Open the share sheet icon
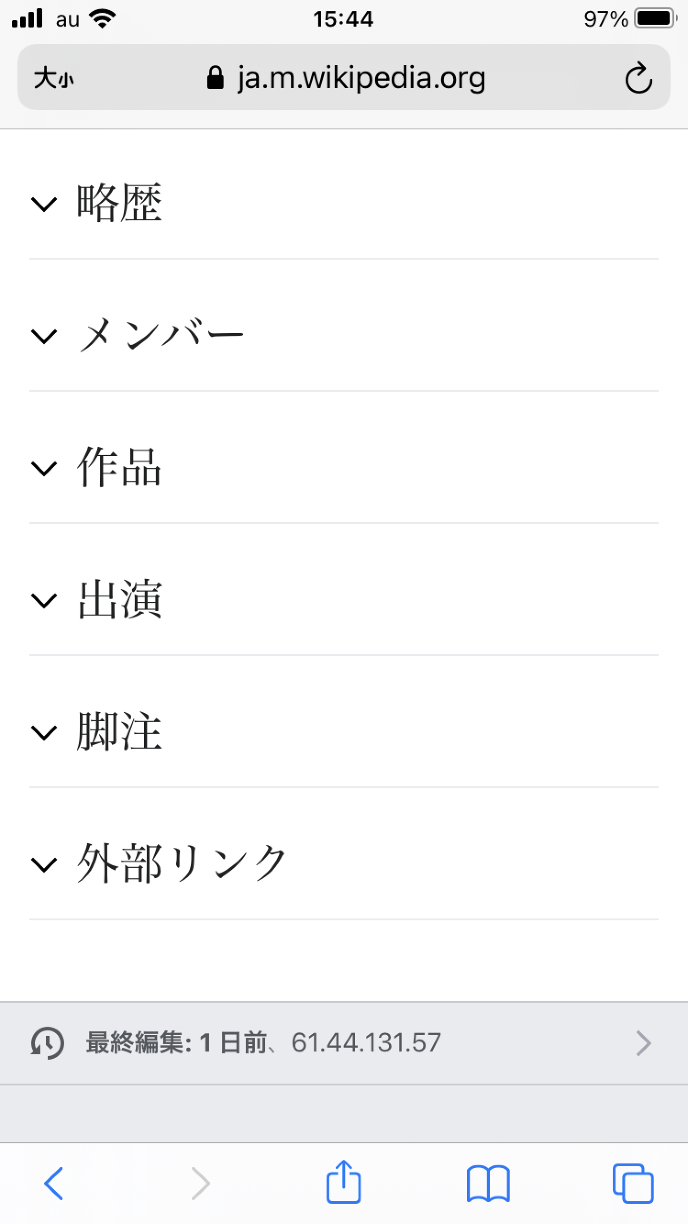This screenshot has width=688, height=1224. click(344, 1183)
